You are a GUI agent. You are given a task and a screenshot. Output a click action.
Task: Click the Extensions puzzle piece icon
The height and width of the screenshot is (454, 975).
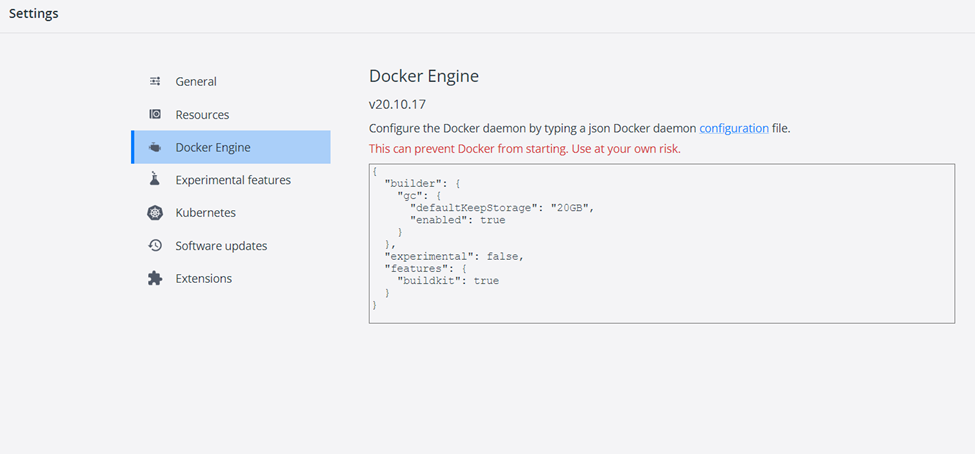155,278
